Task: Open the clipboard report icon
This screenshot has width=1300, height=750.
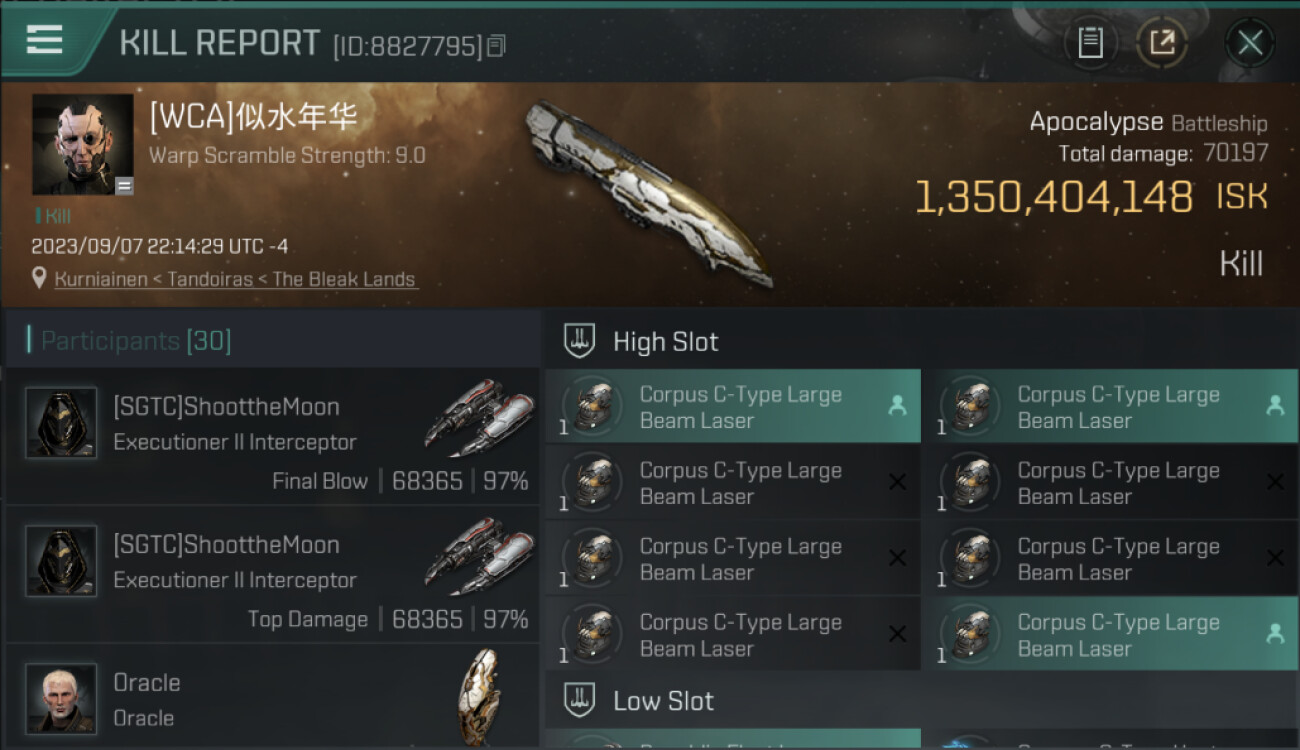Action: 1090,42
